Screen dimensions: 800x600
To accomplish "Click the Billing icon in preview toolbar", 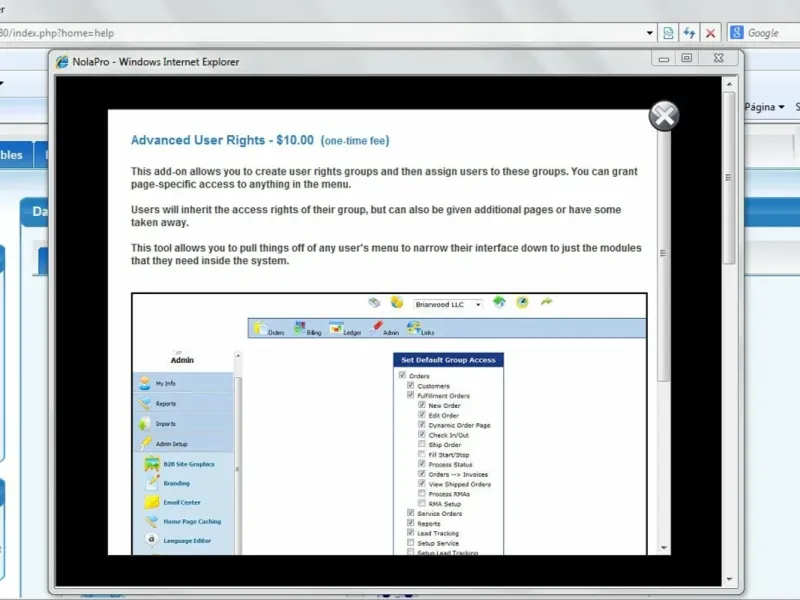I will click(299, 328).
